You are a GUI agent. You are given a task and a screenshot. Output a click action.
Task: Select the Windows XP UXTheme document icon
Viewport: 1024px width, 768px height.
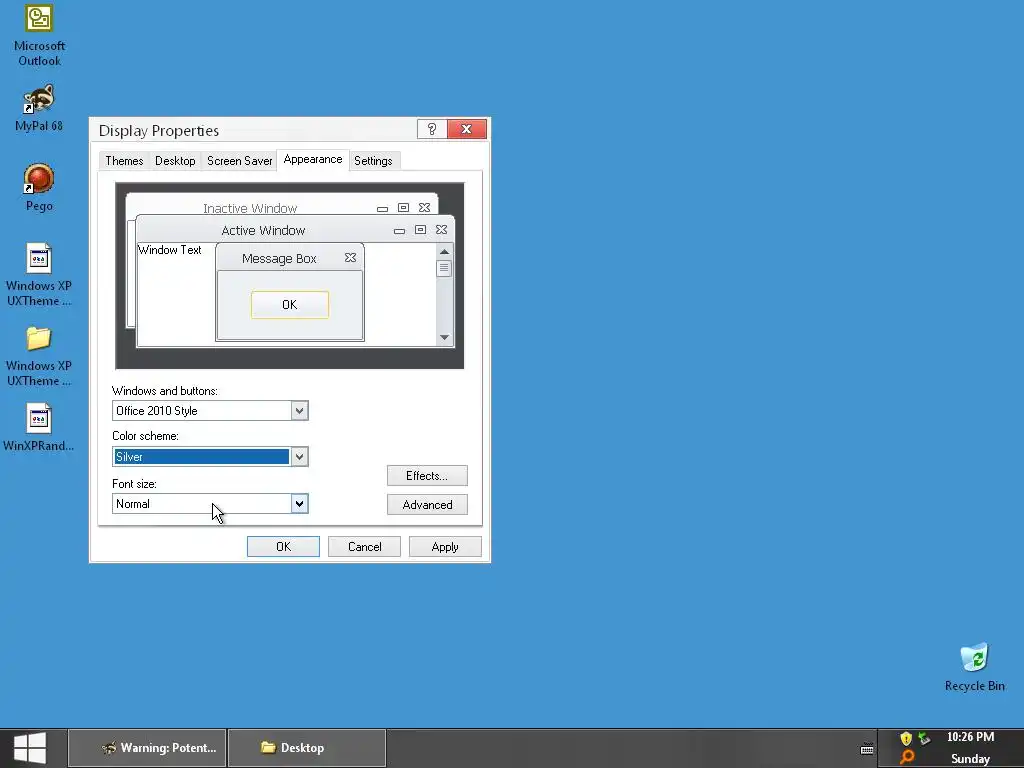coord(39,274)
